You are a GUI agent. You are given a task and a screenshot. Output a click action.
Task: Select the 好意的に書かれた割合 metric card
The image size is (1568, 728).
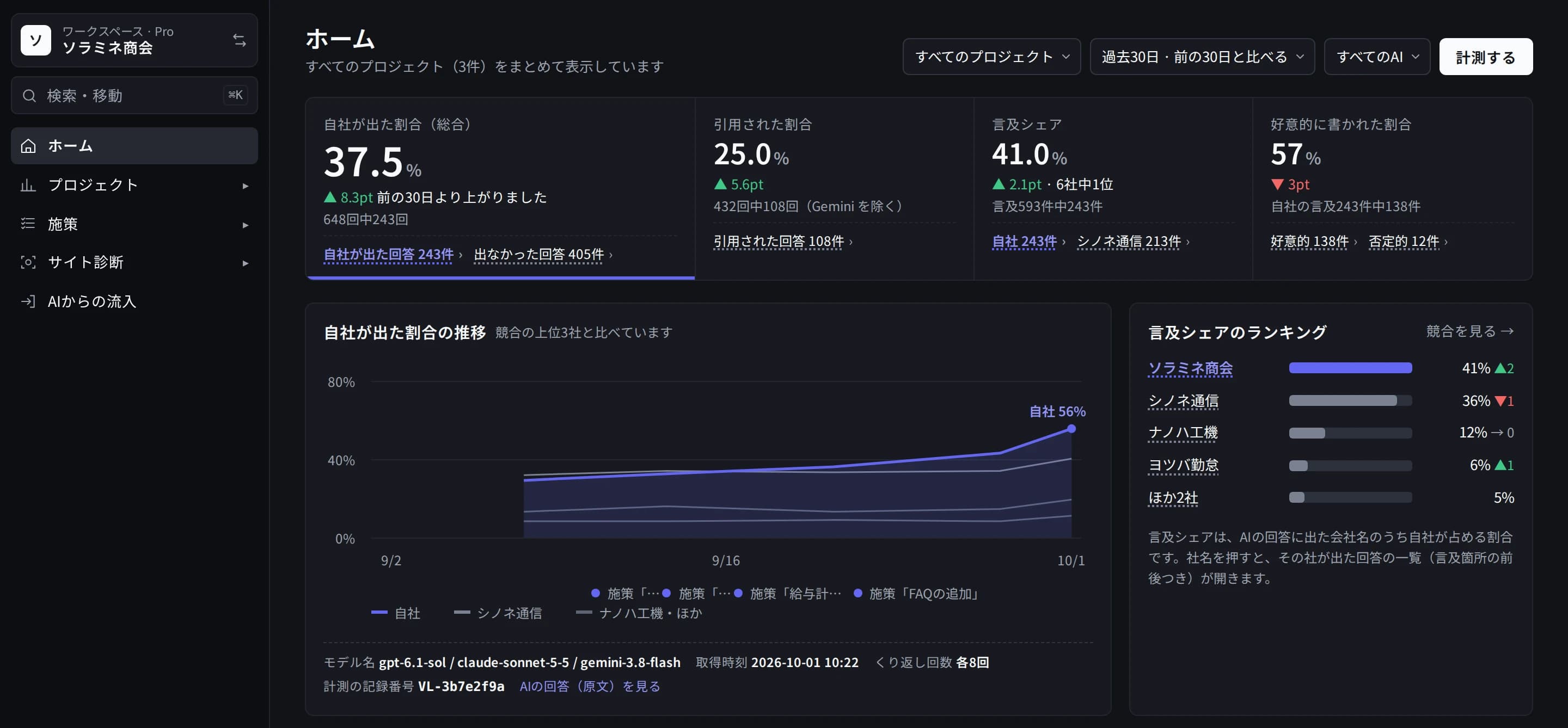[x=1392, y=189]
